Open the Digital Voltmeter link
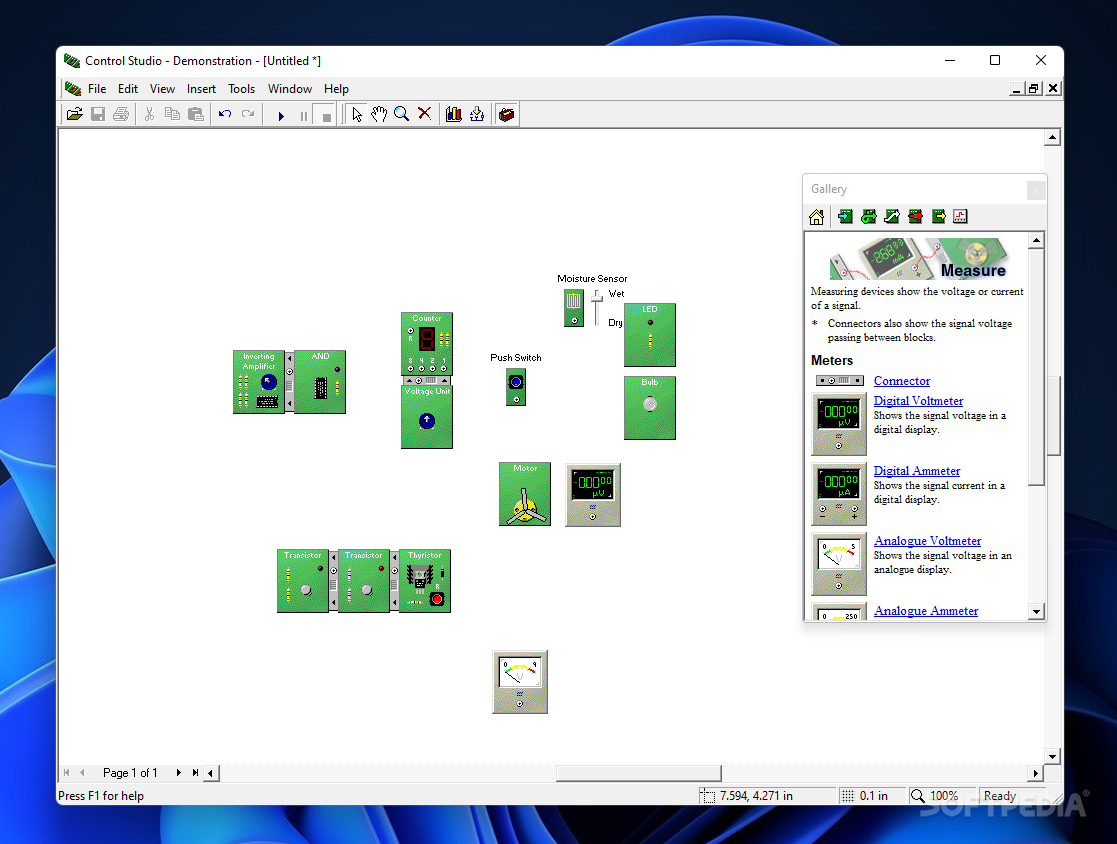The height and width of the screenshot is (844, 1117). coord(918,401)
